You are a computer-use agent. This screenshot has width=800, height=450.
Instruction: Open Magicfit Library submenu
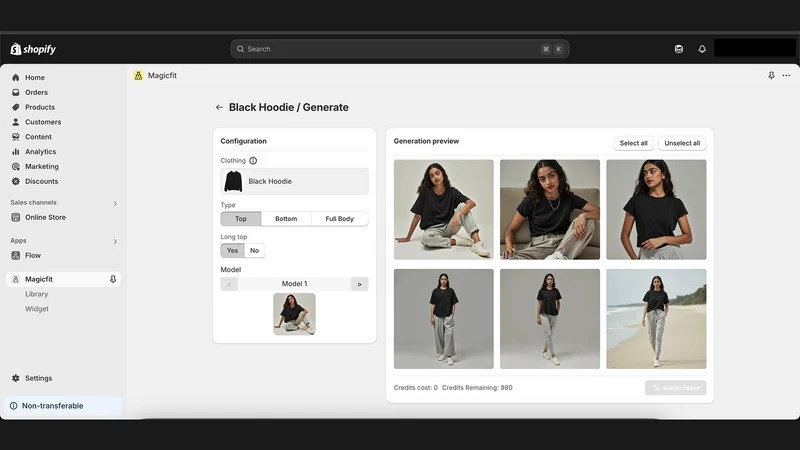click(x=37, y=294)
